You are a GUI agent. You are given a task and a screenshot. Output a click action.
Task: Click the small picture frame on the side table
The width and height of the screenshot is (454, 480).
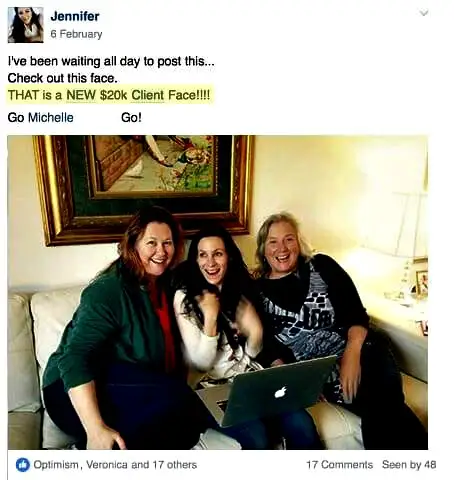pos(421,283)
